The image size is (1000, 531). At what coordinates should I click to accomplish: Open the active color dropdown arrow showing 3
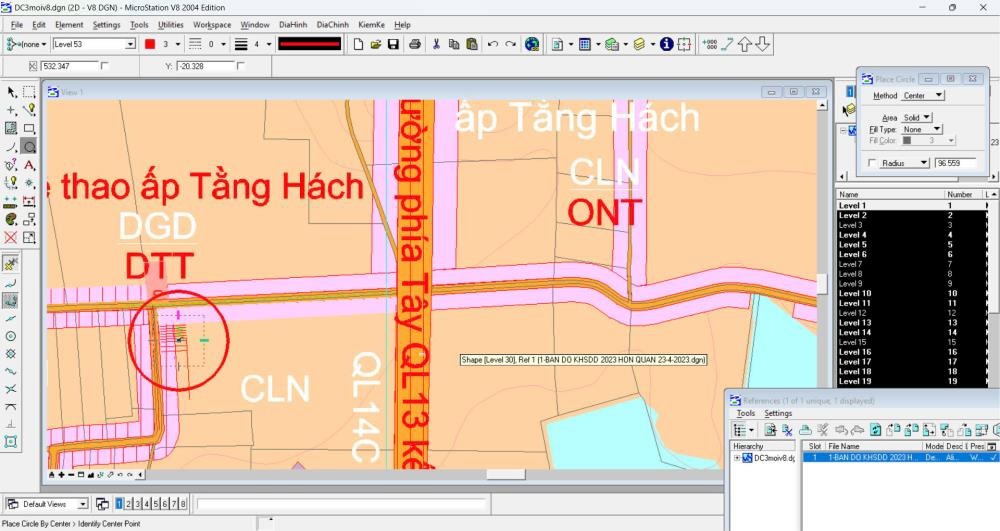[178, 44]
